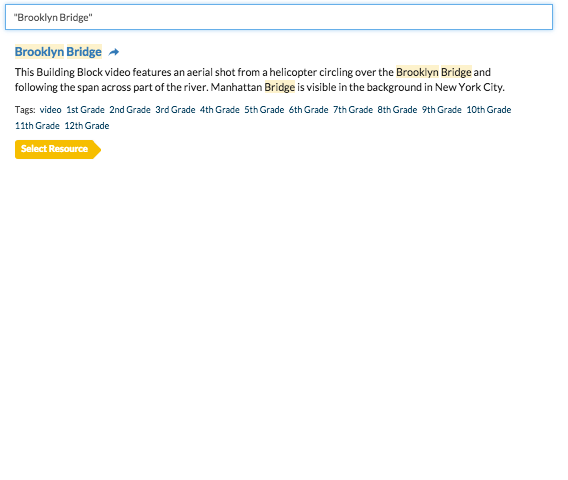Click the Select Resource button

coord(58,149)
